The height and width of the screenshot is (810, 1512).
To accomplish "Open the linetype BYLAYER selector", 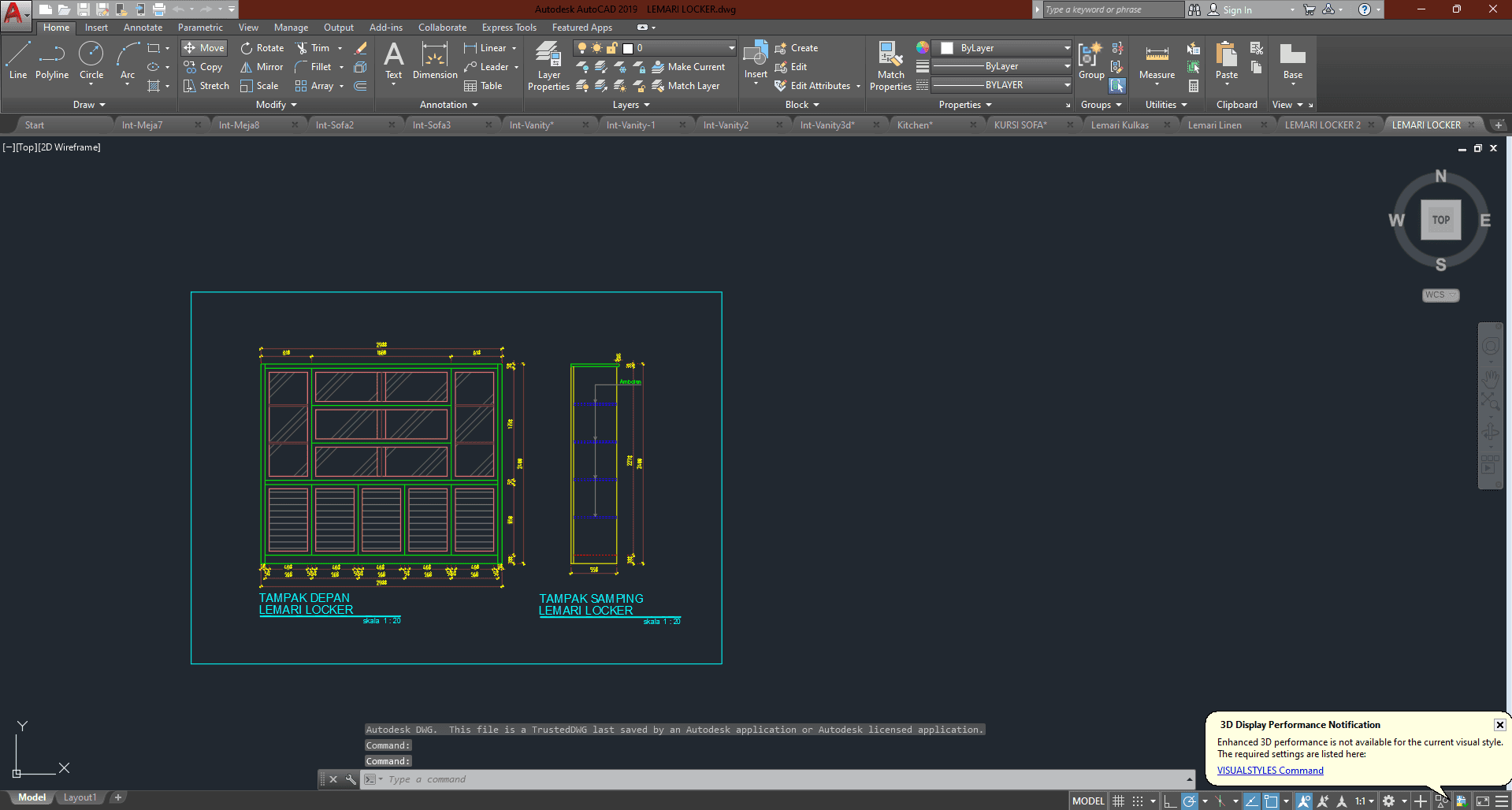I will 1001,84.
